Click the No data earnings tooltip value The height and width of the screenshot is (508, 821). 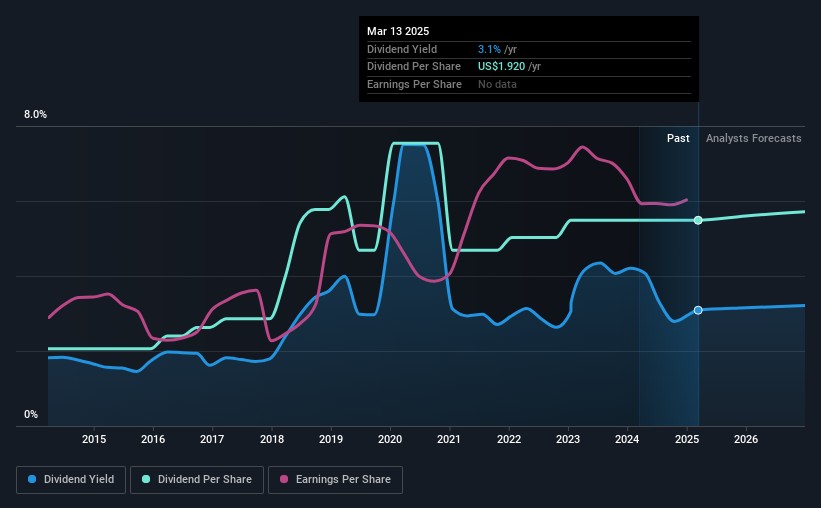click(498, 85)
